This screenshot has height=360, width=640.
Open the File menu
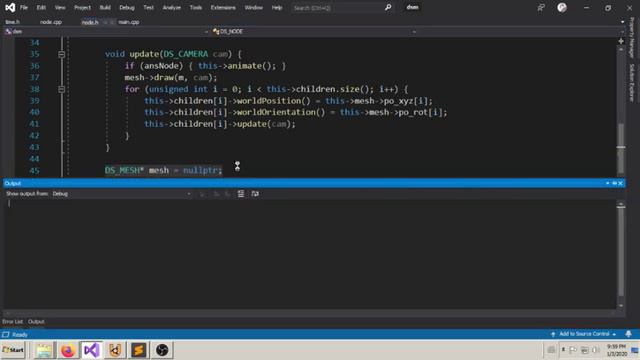coord(24,7)
